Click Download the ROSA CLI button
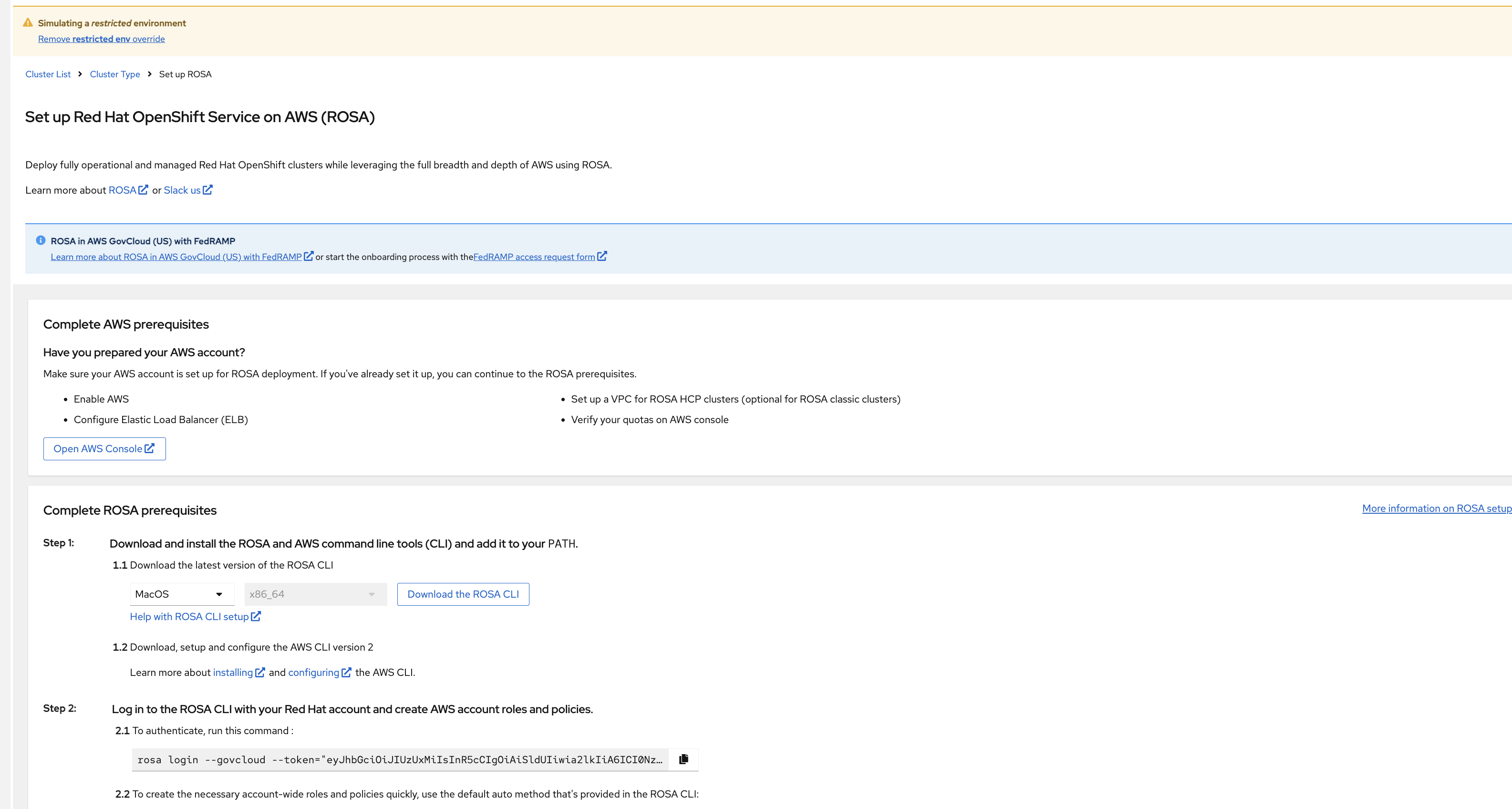The image size is (1512, 809). [463, 594]
